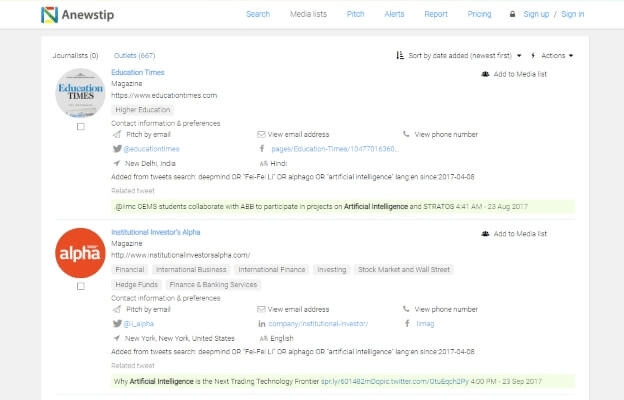Image resolution: width=624 pixels, height=400 pixels.
Task: Open Alerts in top navigation
Action: (x=394, y=14)
